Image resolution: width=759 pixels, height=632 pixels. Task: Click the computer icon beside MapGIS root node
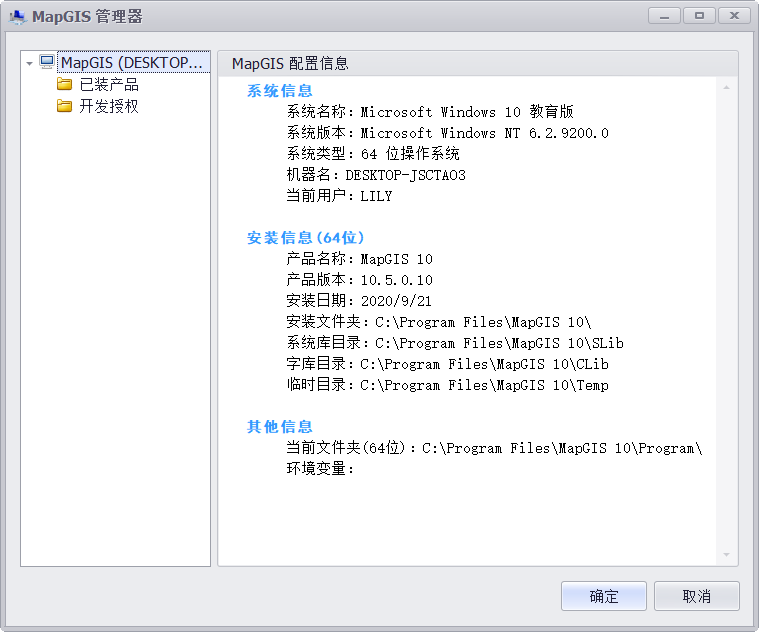pyautogui.click(x=47, y=62)
